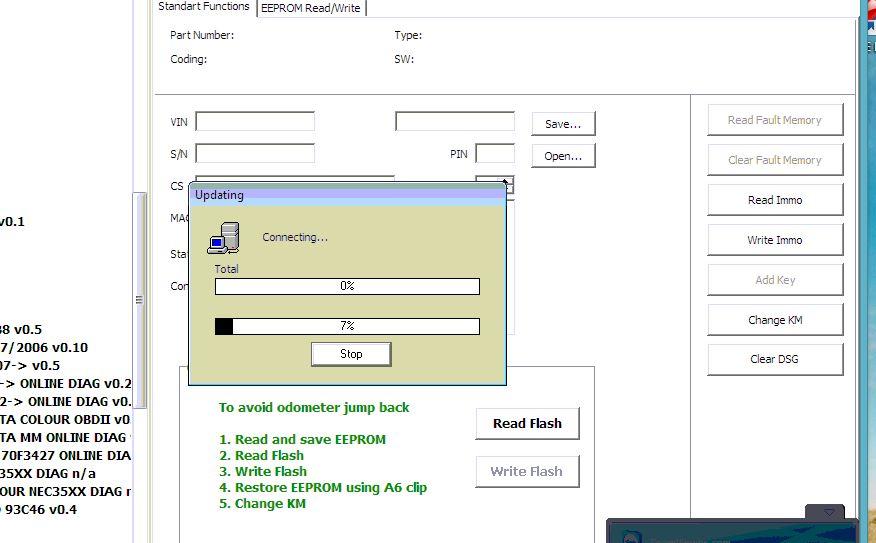Switch to the EEPROM Read/Write tab

(312, 8)
